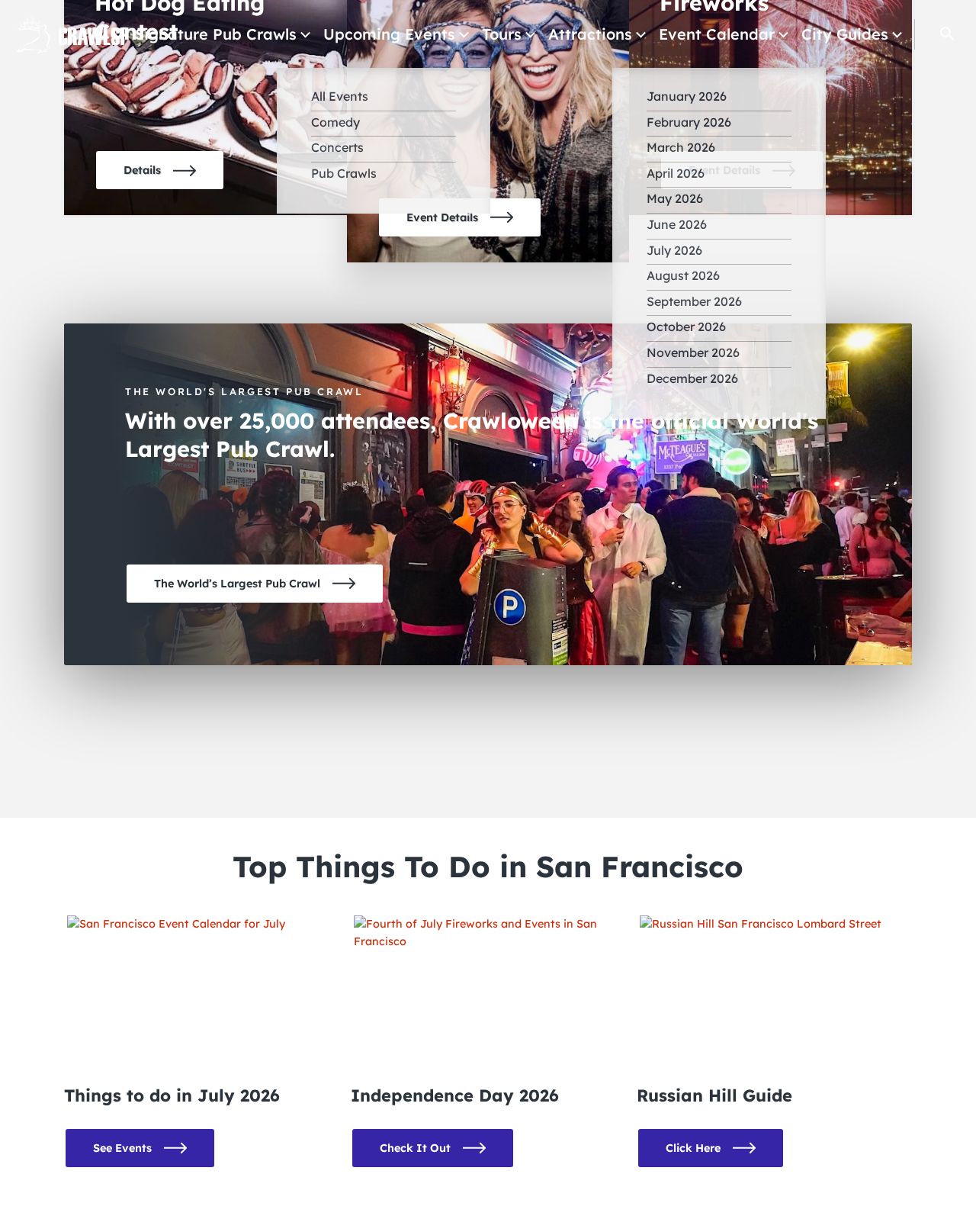Image resolution: width=976 pixels, height=1232 pixels.
Task: Expand the Attractions menu chevron
Action: (x=640, y=35)
